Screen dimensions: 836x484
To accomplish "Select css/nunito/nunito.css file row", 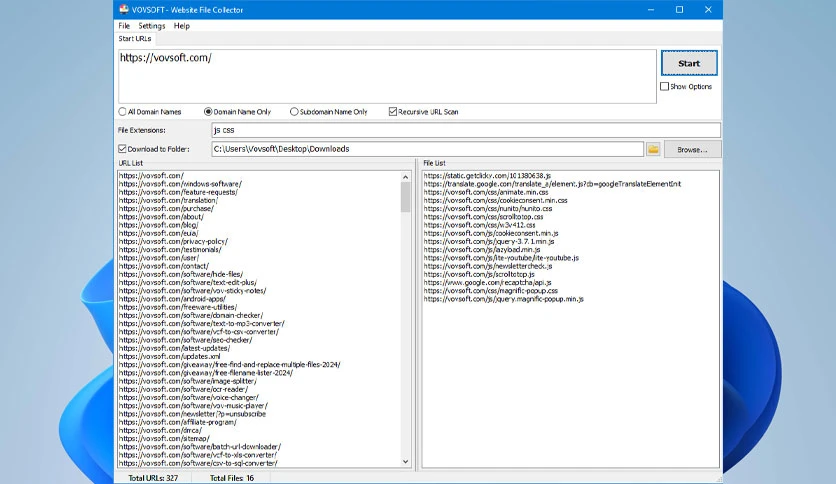I will click(x=488, y=208).
